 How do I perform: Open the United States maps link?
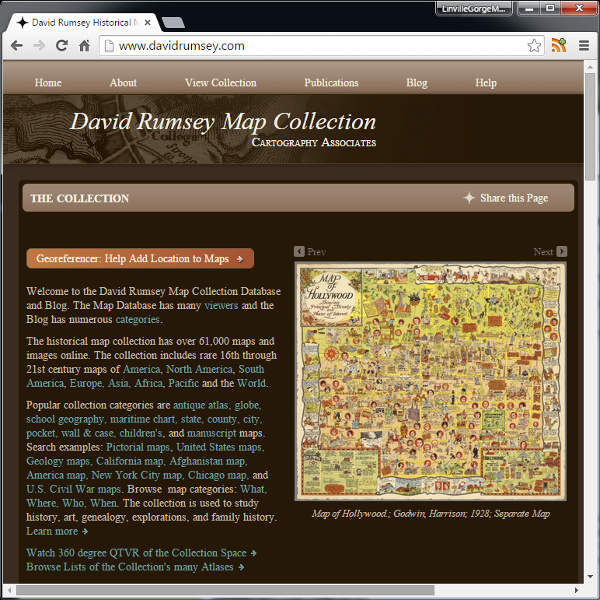[219, 447]
